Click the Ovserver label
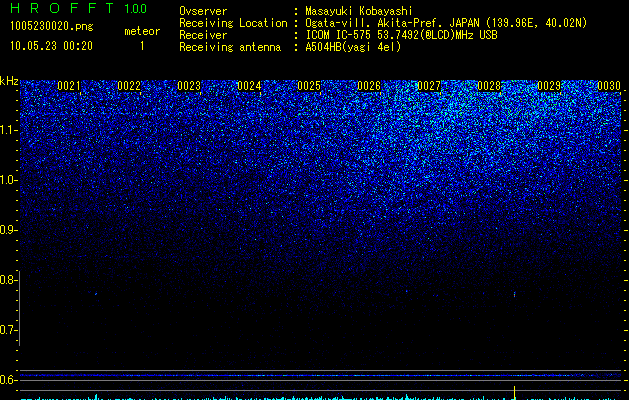Screen dimensions: 629x400 click(x=203, y=11)
